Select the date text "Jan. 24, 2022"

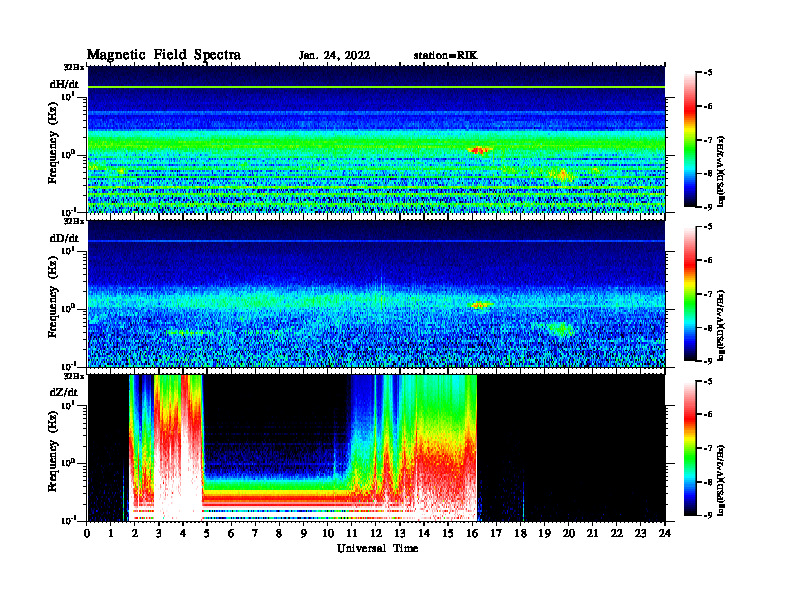point(334,55)
